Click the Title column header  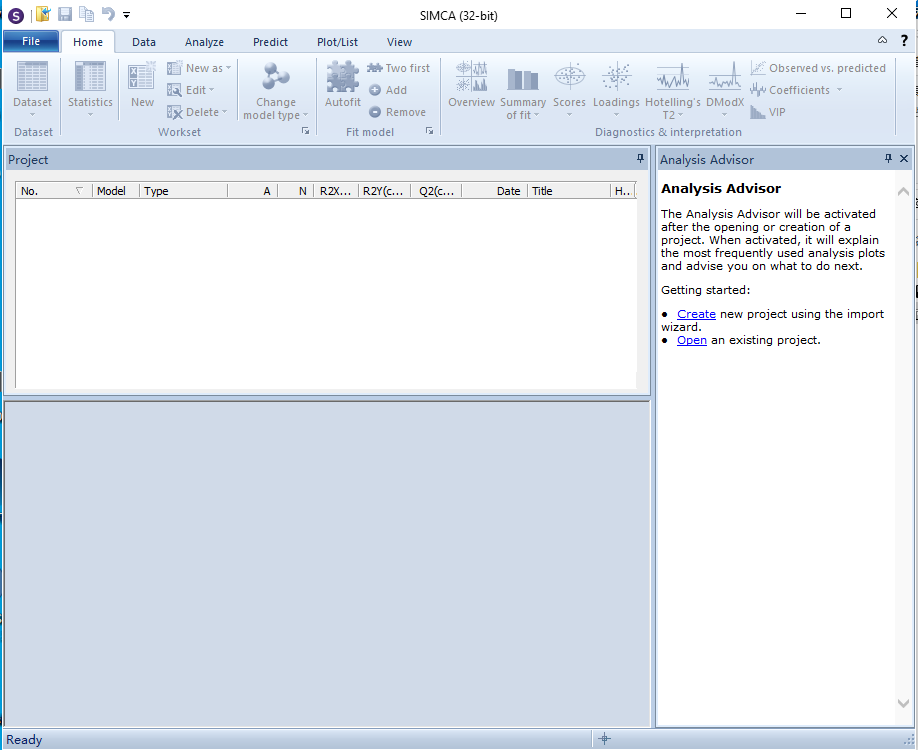pyautogui.click(x=568, y=191)
